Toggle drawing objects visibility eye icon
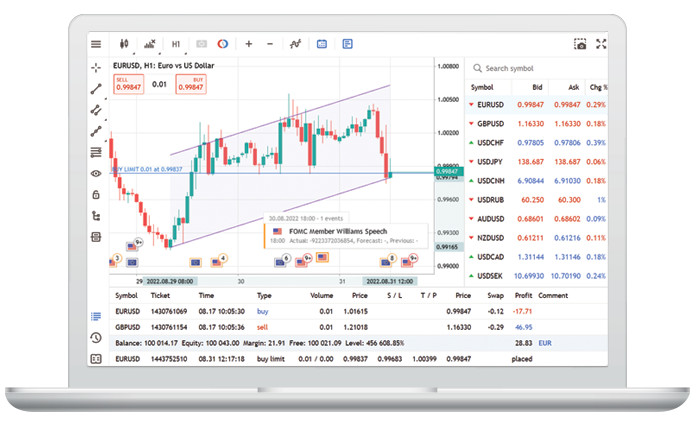This screenshot has width=700, height=425. 96,173
